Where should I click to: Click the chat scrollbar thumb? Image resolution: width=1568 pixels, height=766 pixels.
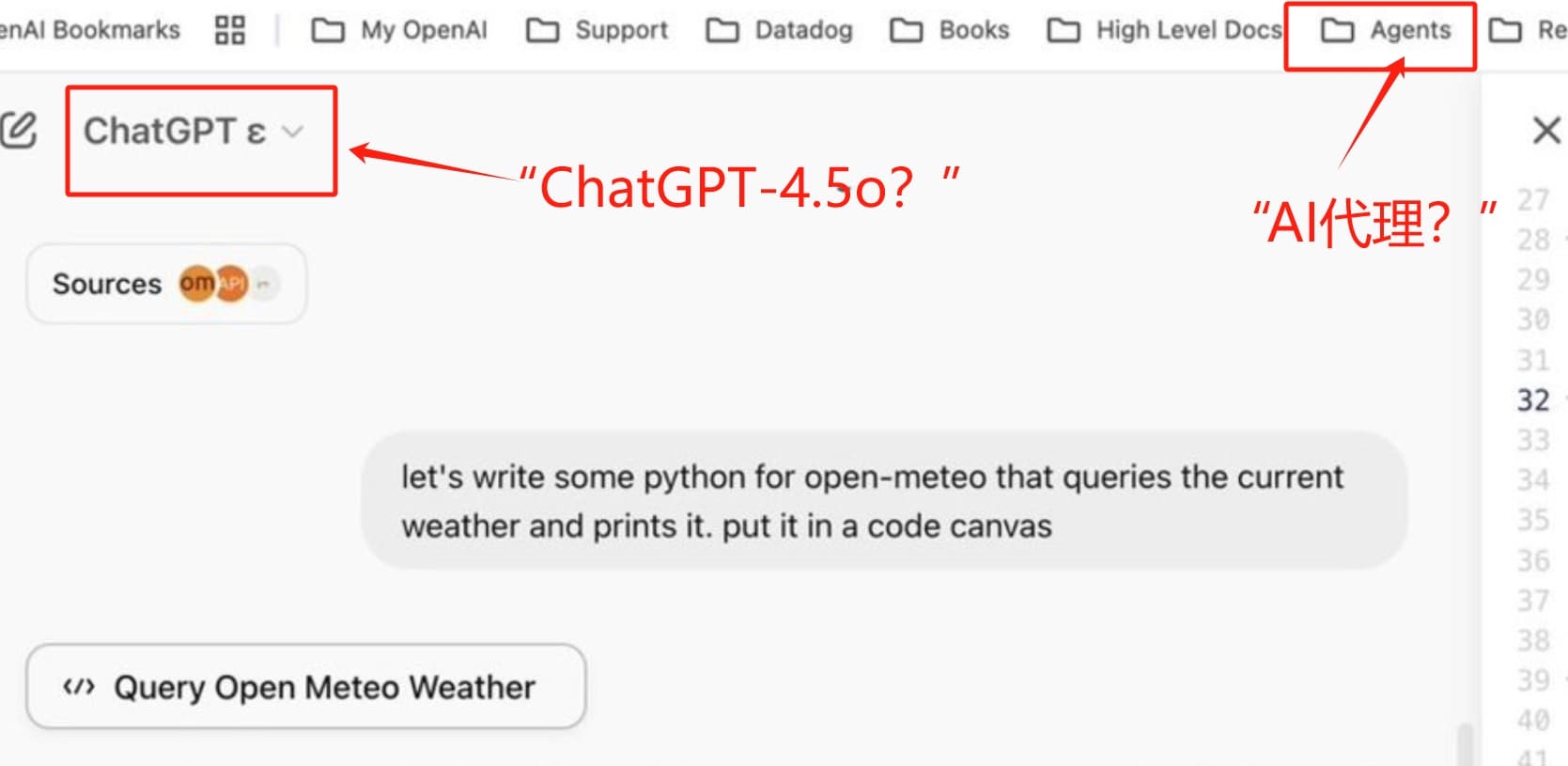1464,743
